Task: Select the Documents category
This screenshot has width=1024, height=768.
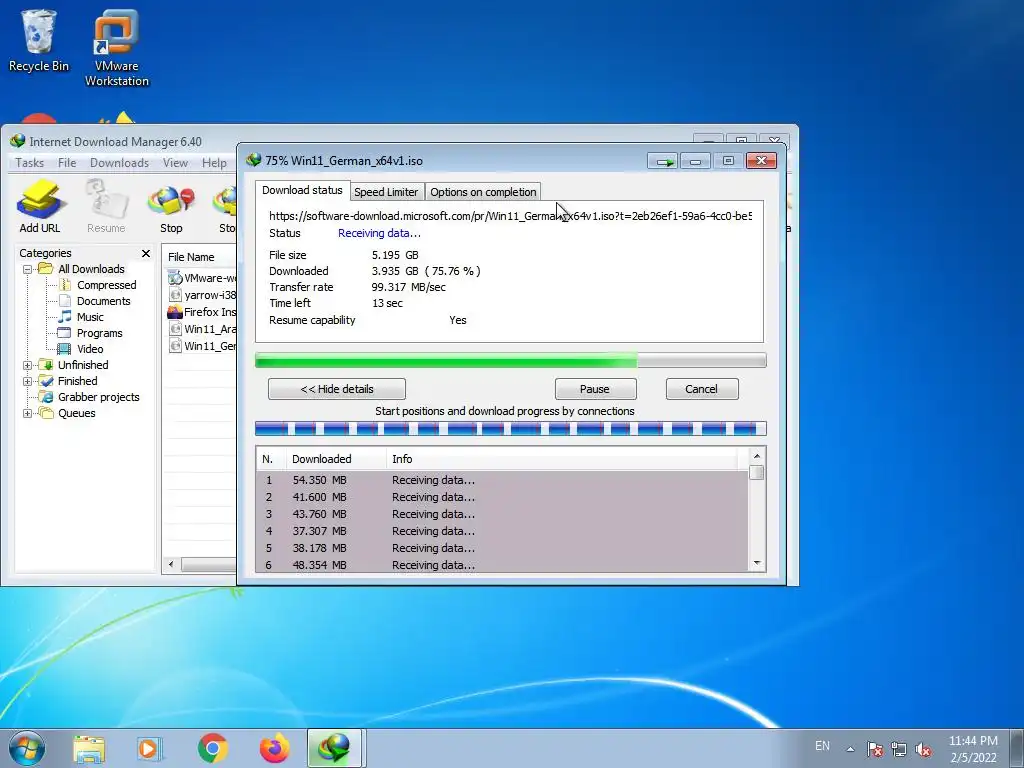Action: [103, 301]
